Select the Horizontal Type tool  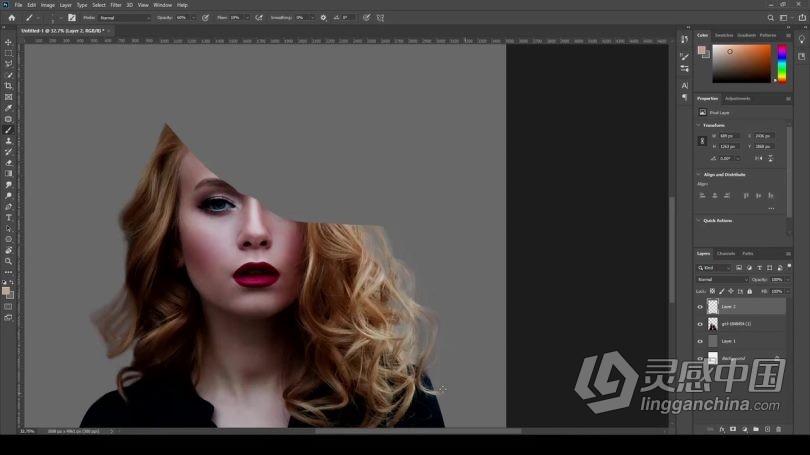point(9,217)
